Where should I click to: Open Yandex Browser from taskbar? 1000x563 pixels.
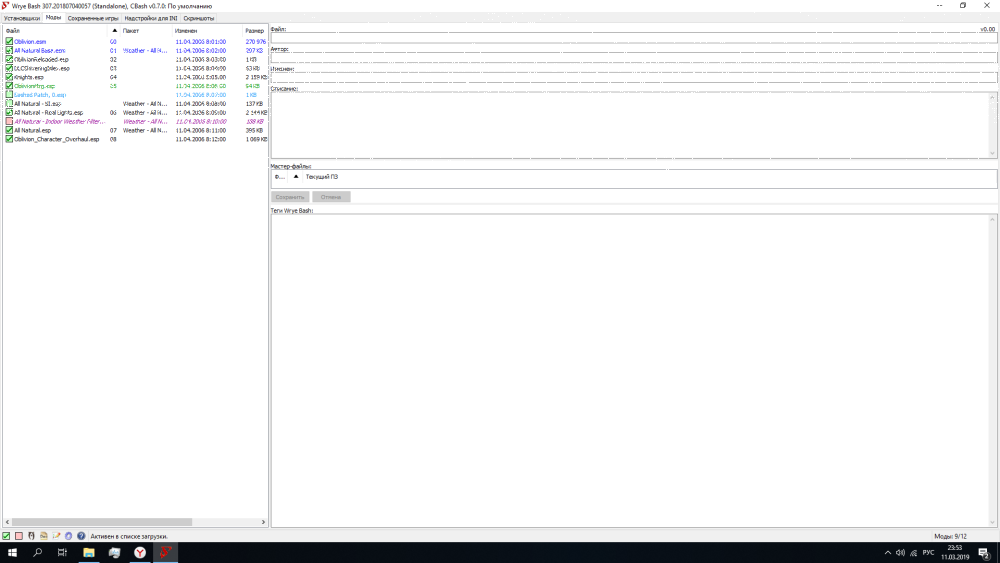coord(140,553)
